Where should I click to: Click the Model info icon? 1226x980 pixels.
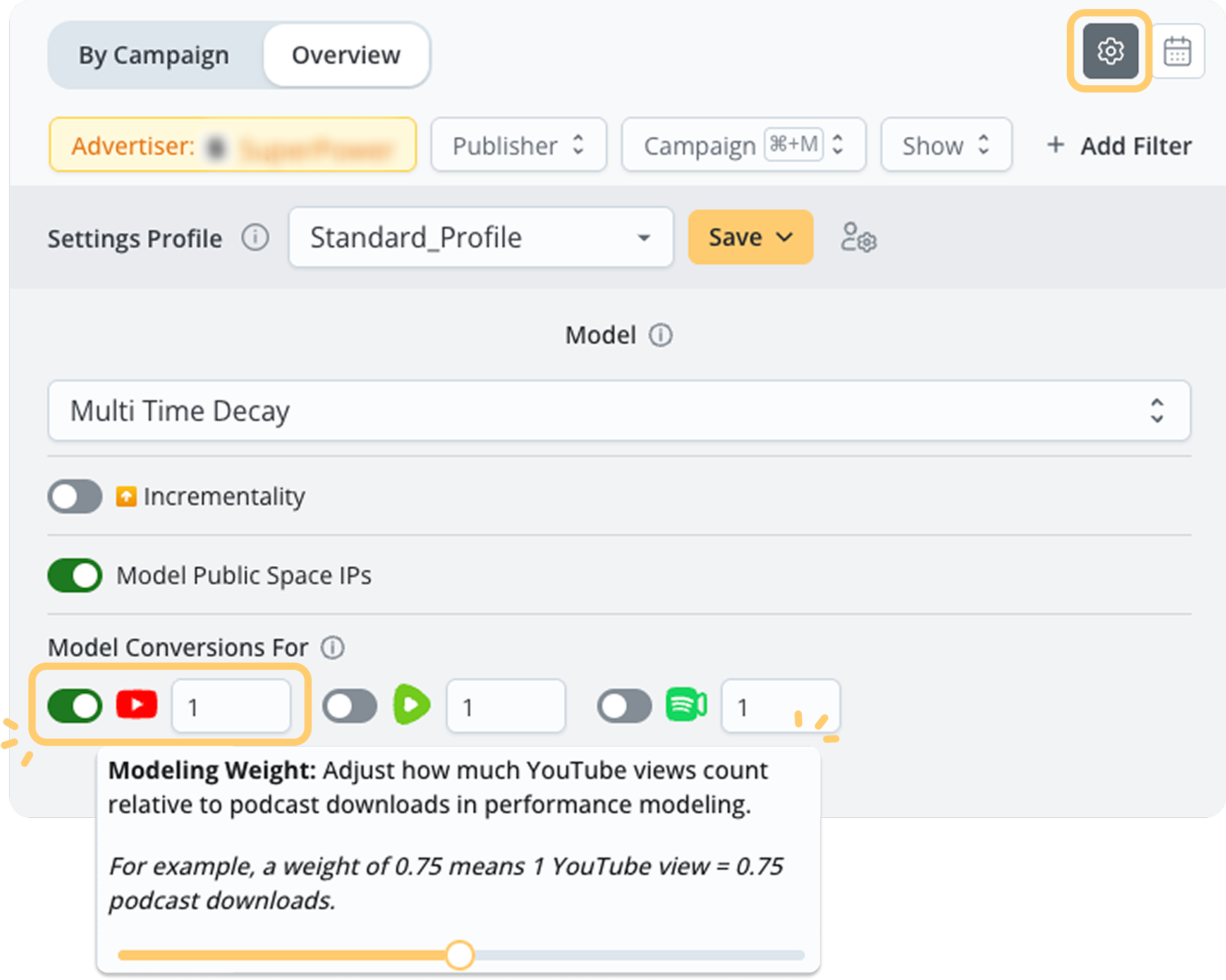tap(660, 335)
